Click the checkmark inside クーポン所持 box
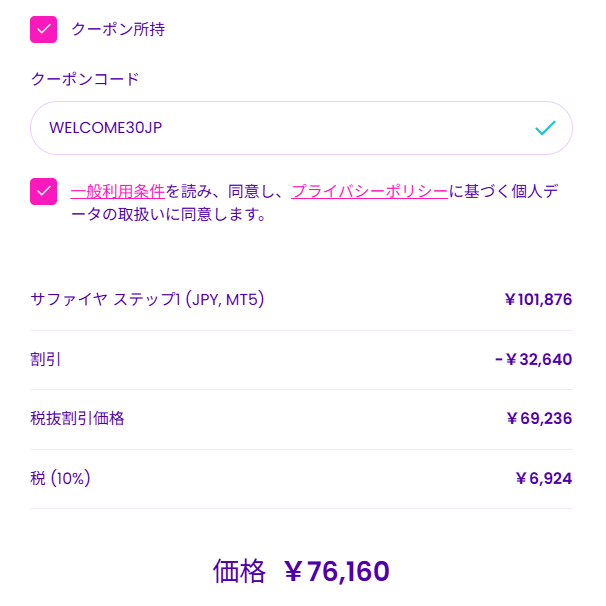 (44, 29)
